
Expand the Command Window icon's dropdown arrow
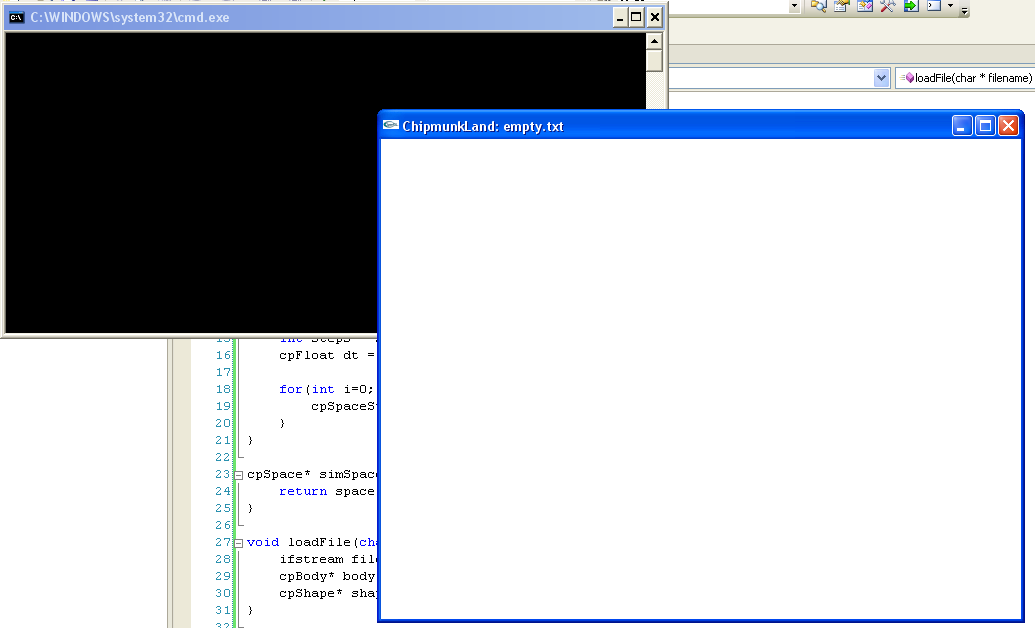click(951, 6)
